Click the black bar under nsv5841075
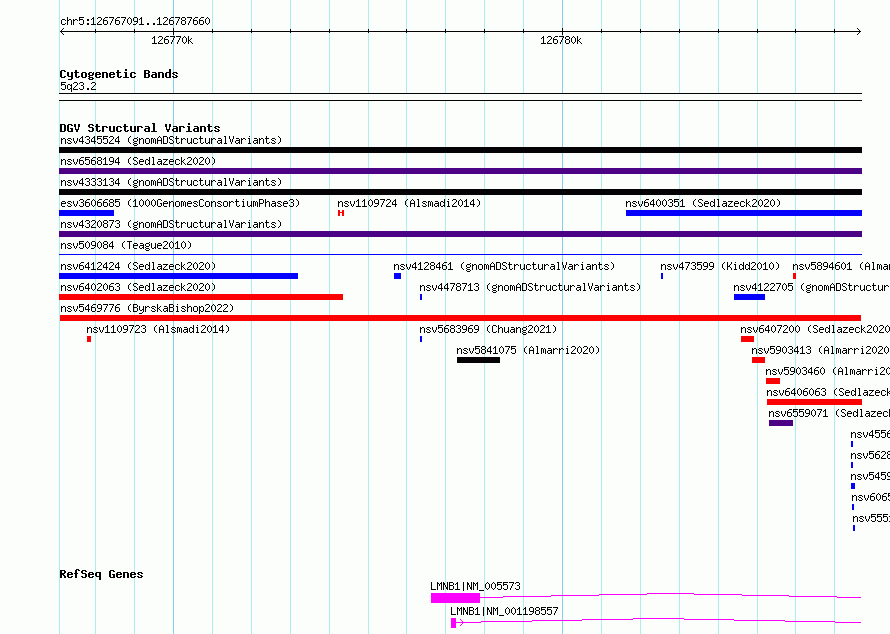Viewport: 890px width, 634px height. click(x=478, y=360)
